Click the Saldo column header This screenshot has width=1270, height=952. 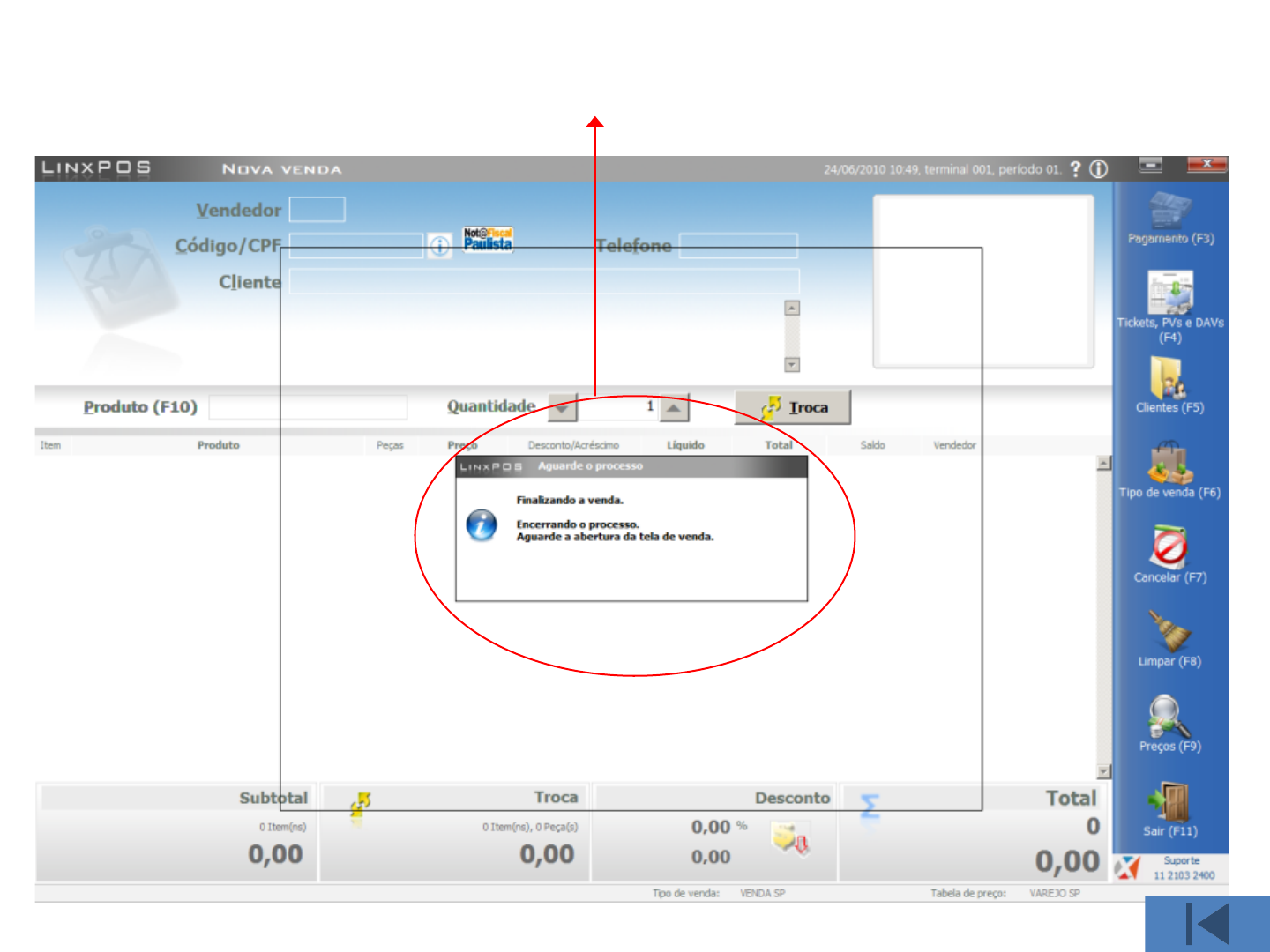point(872,445)
